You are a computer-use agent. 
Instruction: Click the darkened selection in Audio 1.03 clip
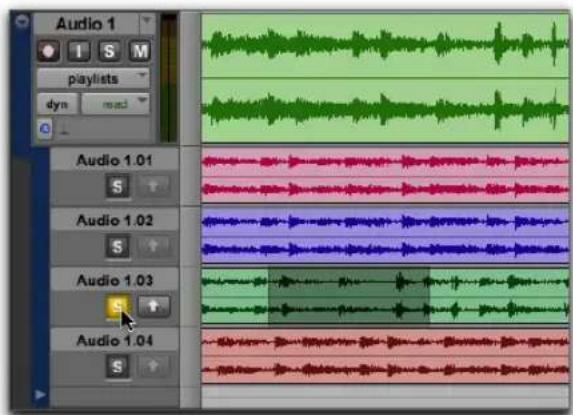(349, 296)
